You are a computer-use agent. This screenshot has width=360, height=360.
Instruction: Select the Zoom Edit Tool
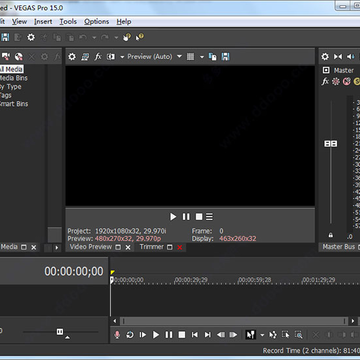(x=299, y=335)
